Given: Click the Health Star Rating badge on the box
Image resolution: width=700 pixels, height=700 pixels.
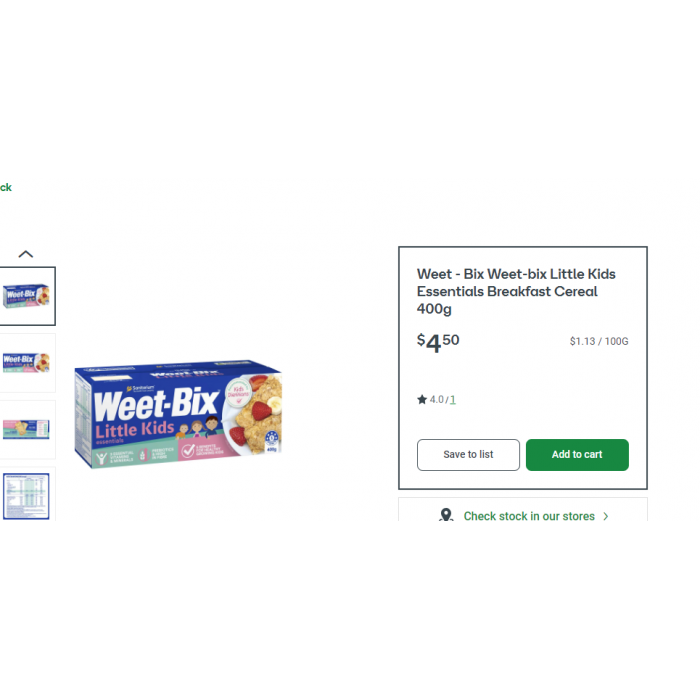Looking at the screenshot, I should [271, 439].
